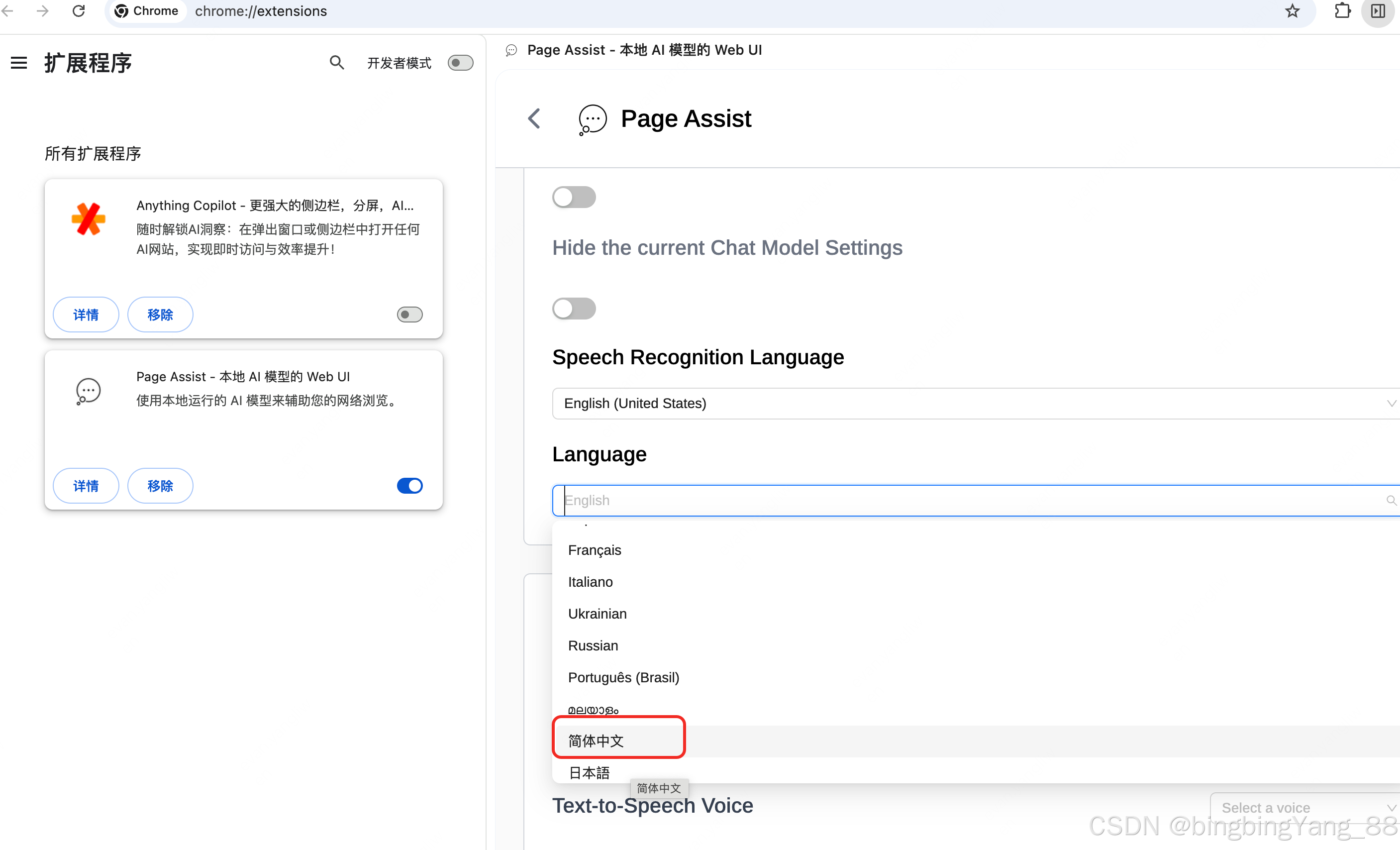Screen dimensions: 1400x850
Task: Bookmark this page with star icon
Action: pos(1292,11)
